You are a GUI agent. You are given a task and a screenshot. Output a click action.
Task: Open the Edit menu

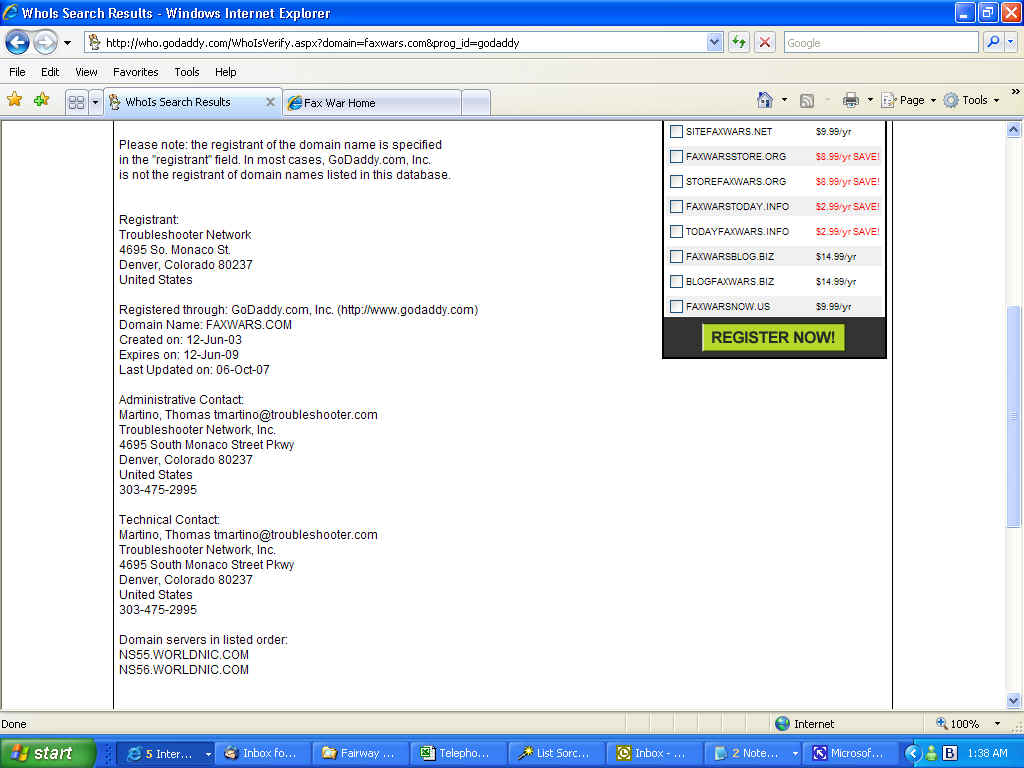(x=50, y=72)
